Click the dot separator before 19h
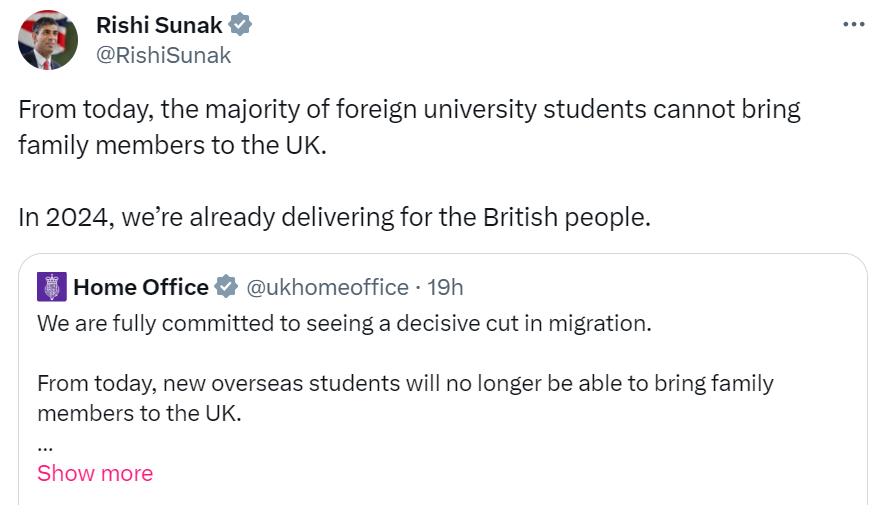 418,288
